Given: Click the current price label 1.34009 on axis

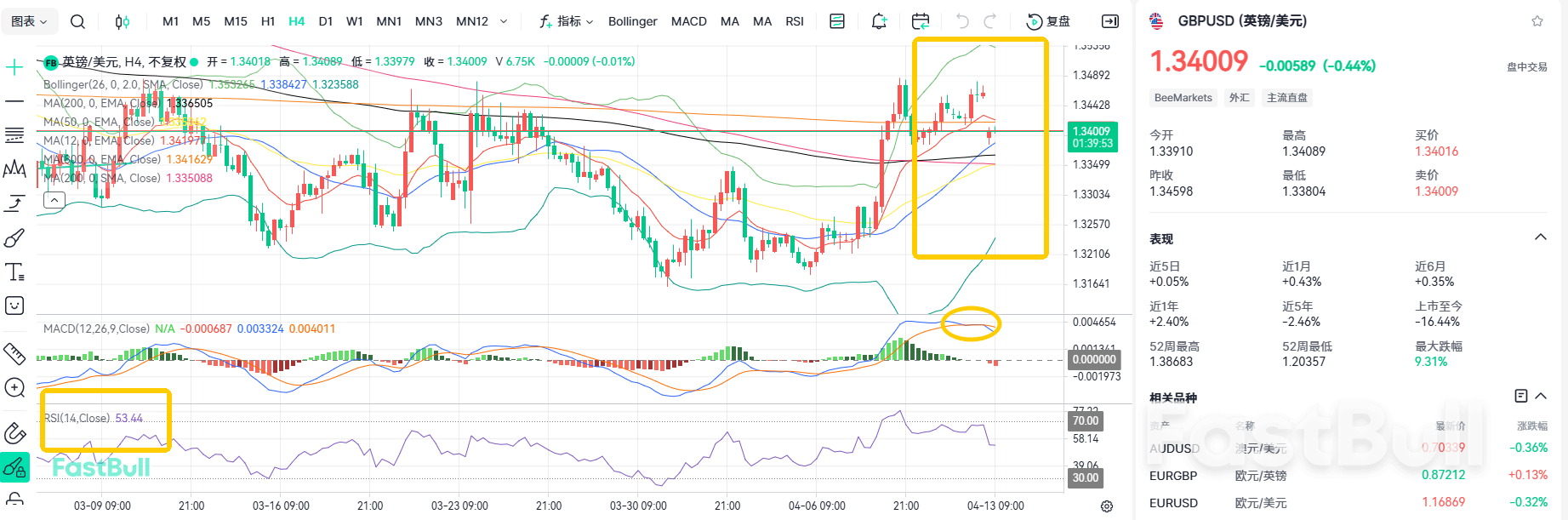Looking at the screenshot, I should (x=1092, y=131).
